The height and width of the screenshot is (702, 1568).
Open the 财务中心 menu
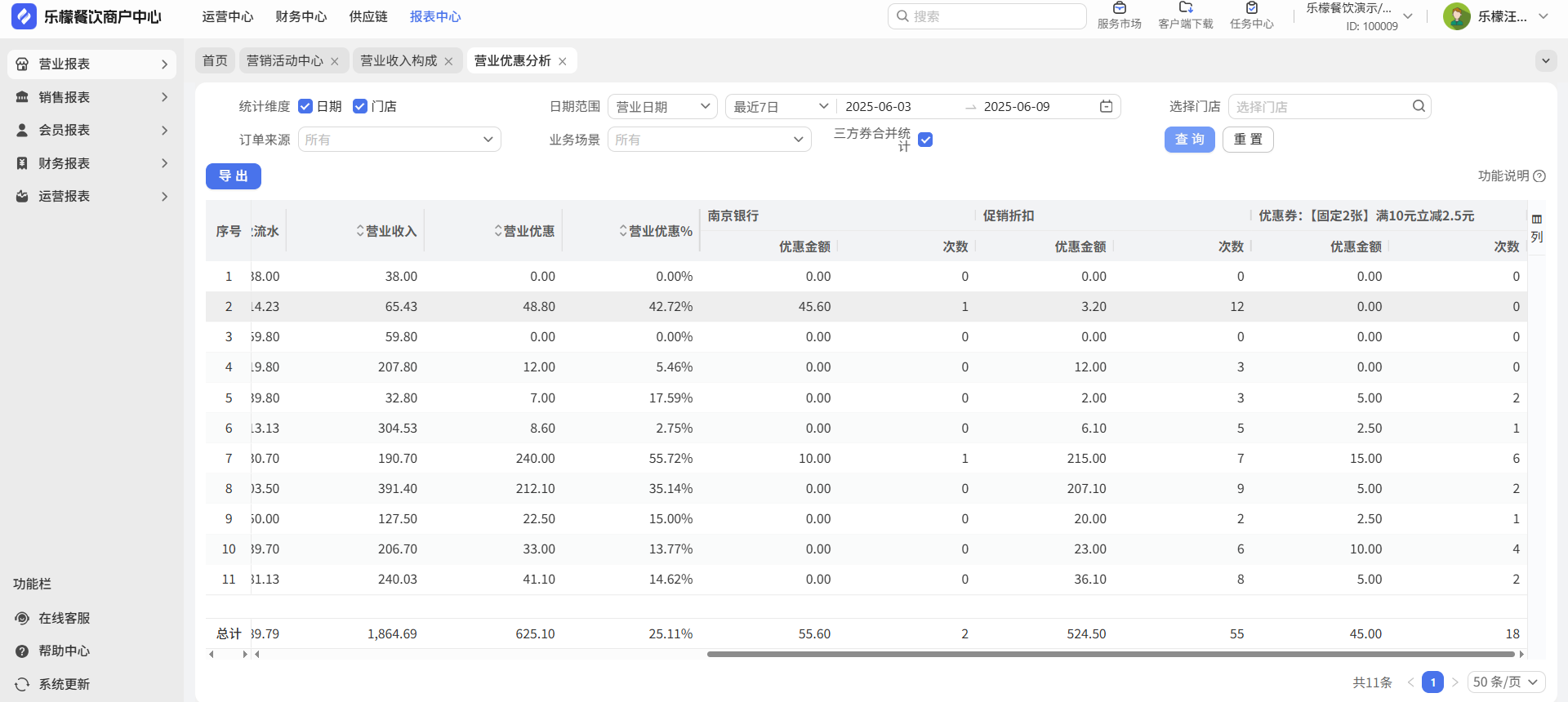pos(301,16)
